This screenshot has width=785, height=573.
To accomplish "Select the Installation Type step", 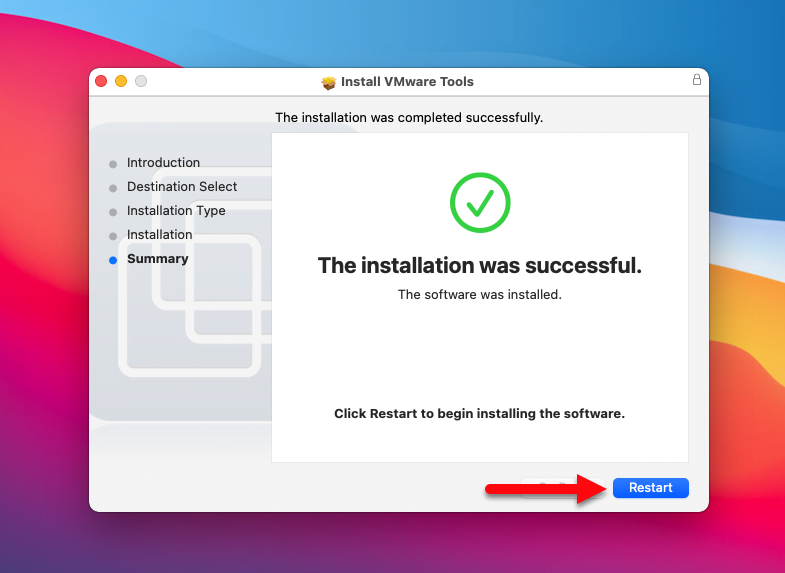I will [x=176, y=211].
